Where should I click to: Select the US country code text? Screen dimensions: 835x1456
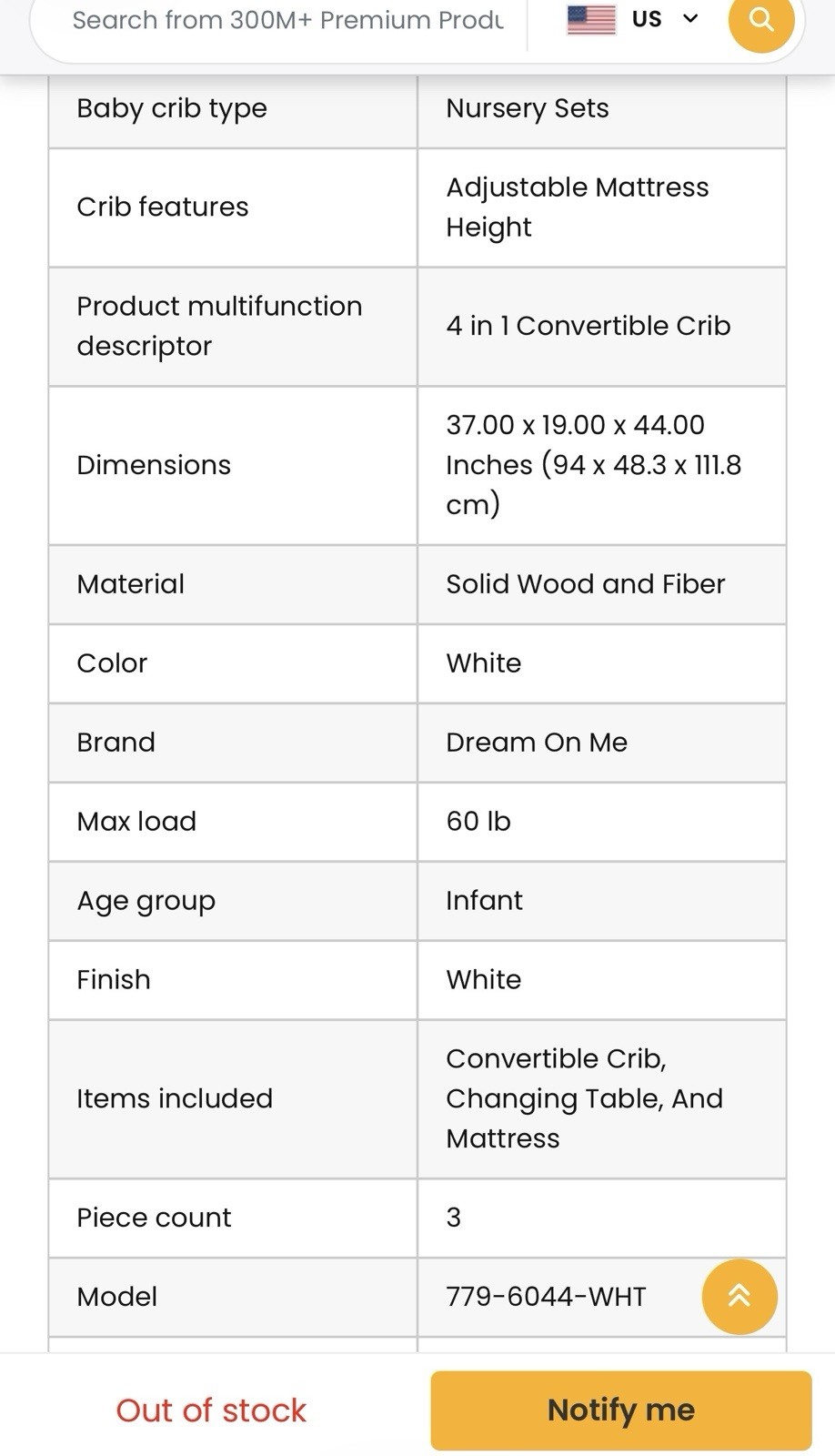[x=647, y=19]
